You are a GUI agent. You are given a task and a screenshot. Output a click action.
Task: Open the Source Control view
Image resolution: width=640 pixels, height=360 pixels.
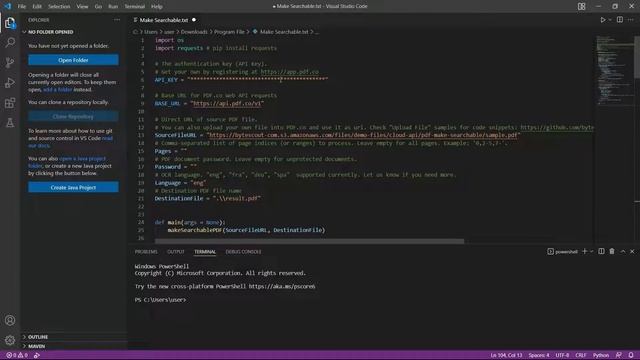point(10,62)
